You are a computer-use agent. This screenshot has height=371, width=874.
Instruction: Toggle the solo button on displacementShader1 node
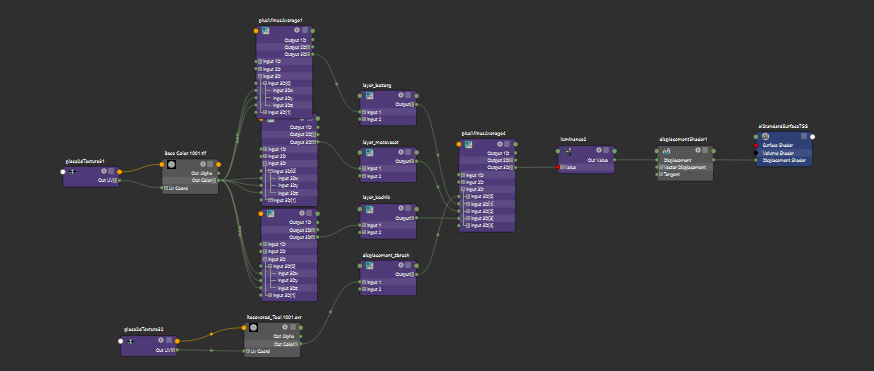697,151
